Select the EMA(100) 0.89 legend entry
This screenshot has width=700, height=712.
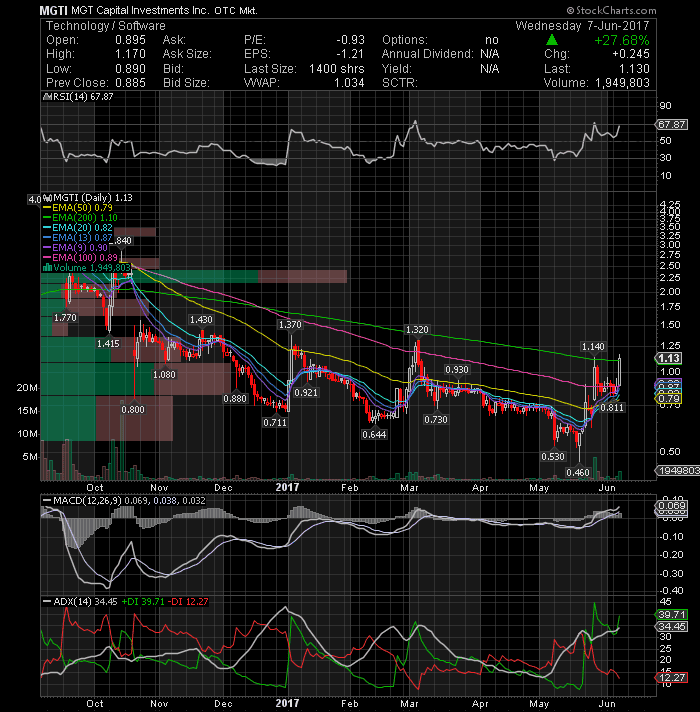click(x=80, y=257)
